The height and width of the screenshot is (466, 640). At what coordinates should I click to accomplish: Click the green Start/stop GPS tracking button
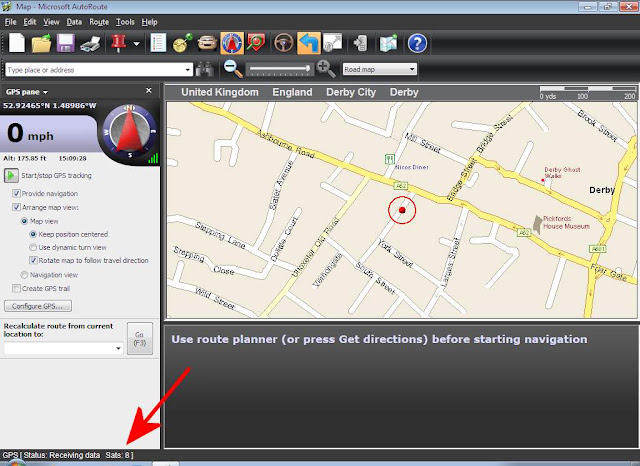11,175
